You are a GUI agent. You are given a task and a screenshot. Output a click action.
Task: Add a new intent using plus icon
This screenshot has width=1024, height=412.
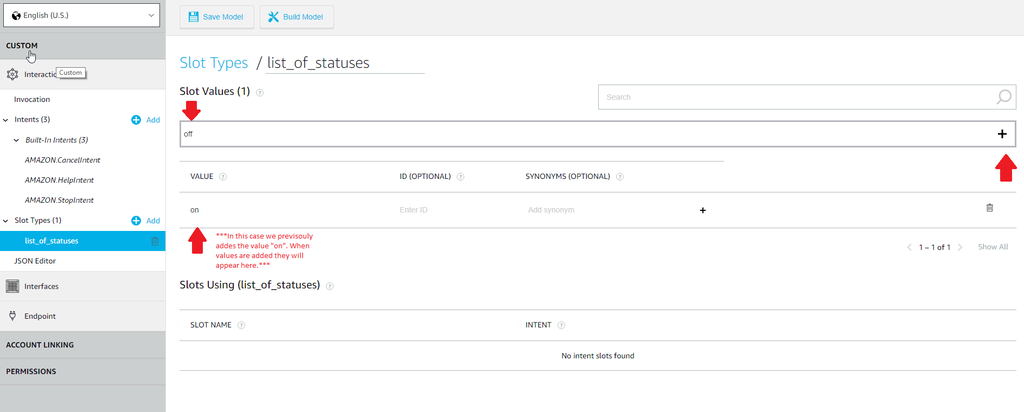136,120
